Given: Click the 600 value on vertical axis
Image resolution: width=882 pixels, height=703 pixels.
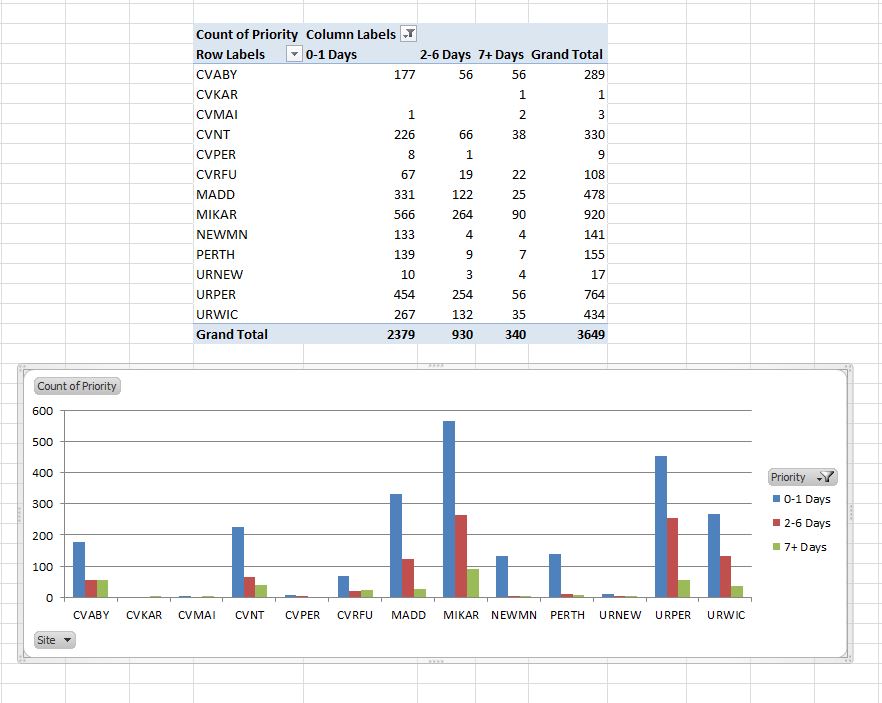Looking at the screenshot, I should pos(43,411).
